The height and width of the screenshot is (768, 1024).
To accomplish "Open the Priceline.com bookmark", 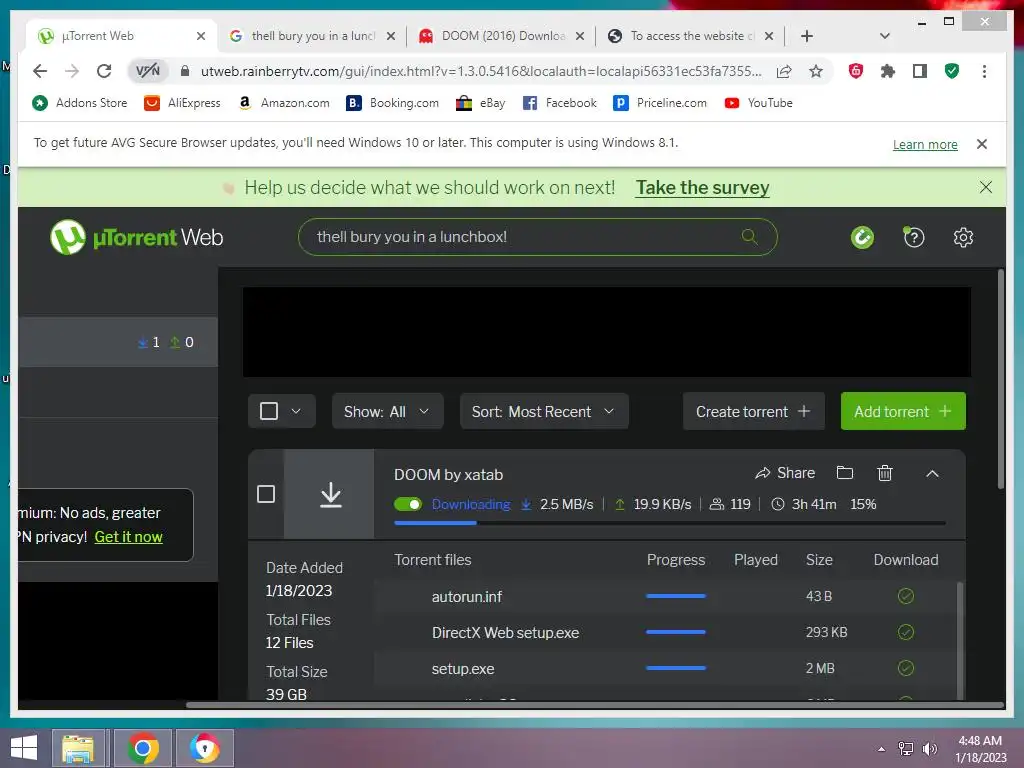I will (660, 103).
